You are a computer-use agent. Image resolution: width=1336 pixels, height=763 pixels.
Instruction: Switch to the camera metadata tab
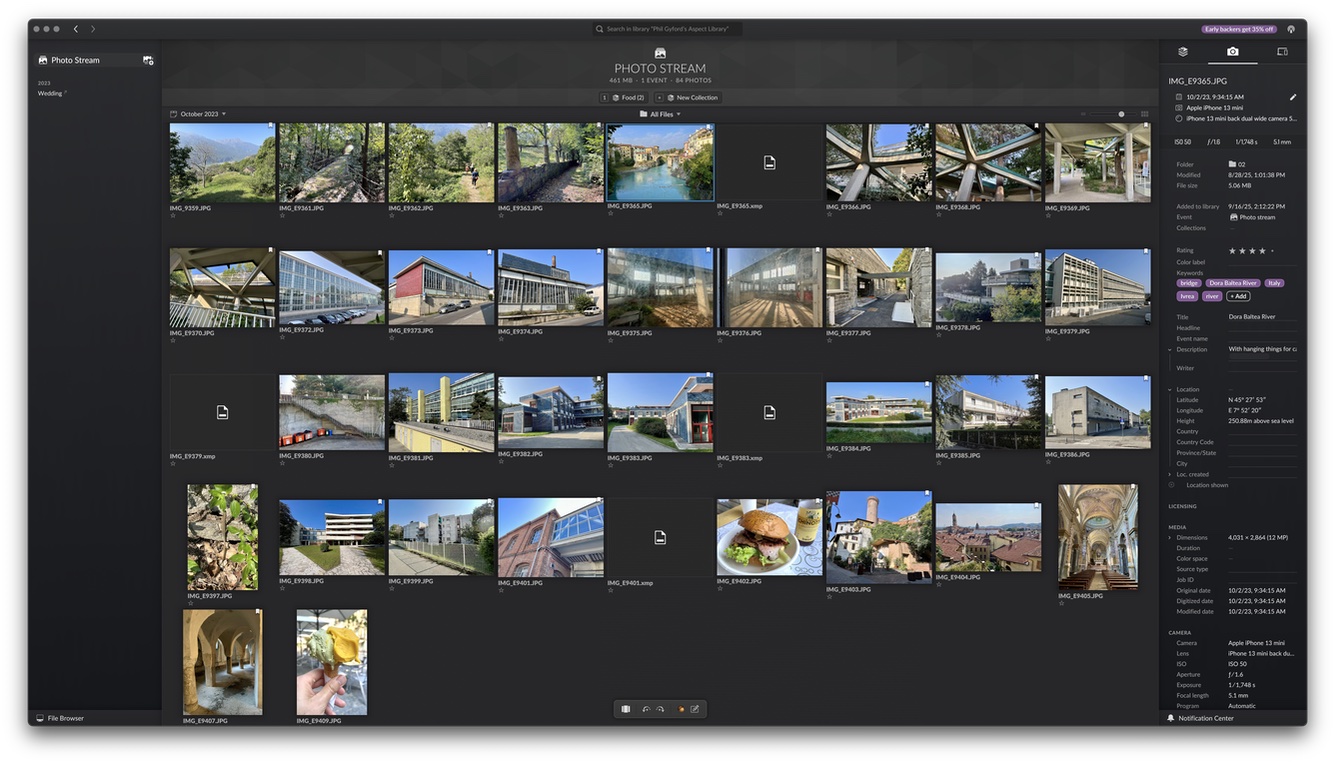pyautogui.click(x=1232, y=52)
